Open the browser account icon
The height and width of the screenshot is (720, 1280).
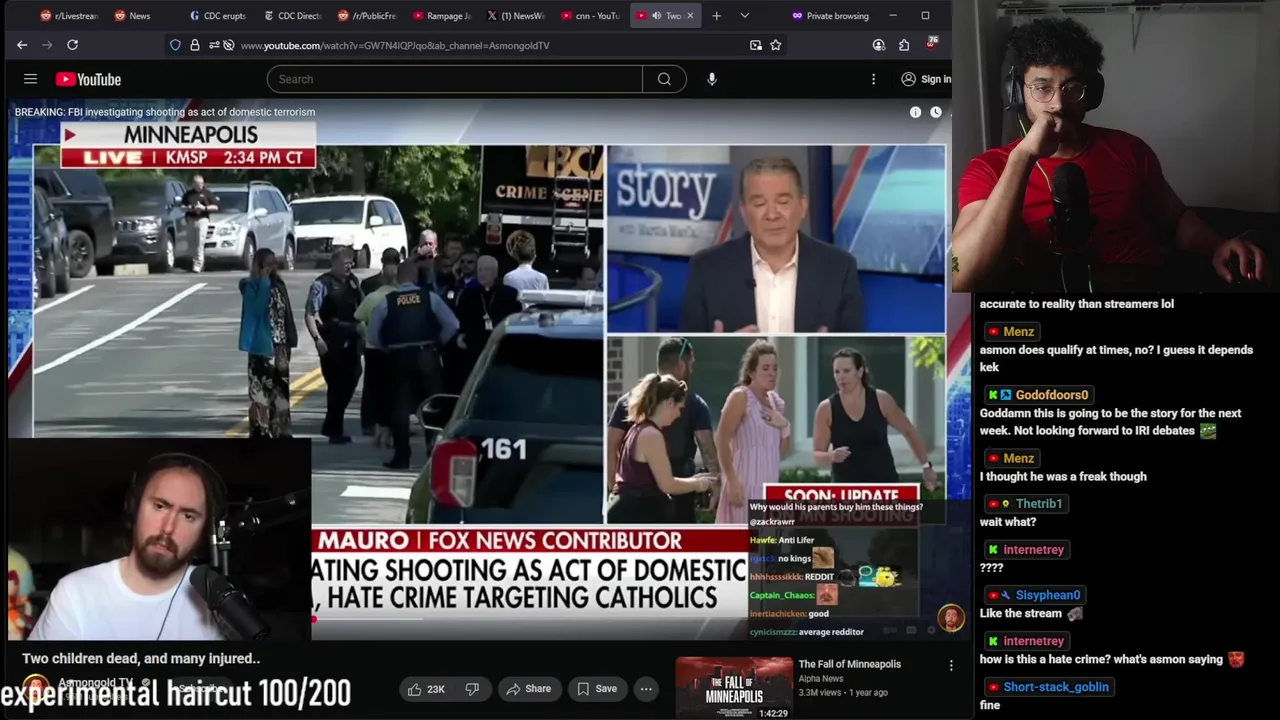878,45
